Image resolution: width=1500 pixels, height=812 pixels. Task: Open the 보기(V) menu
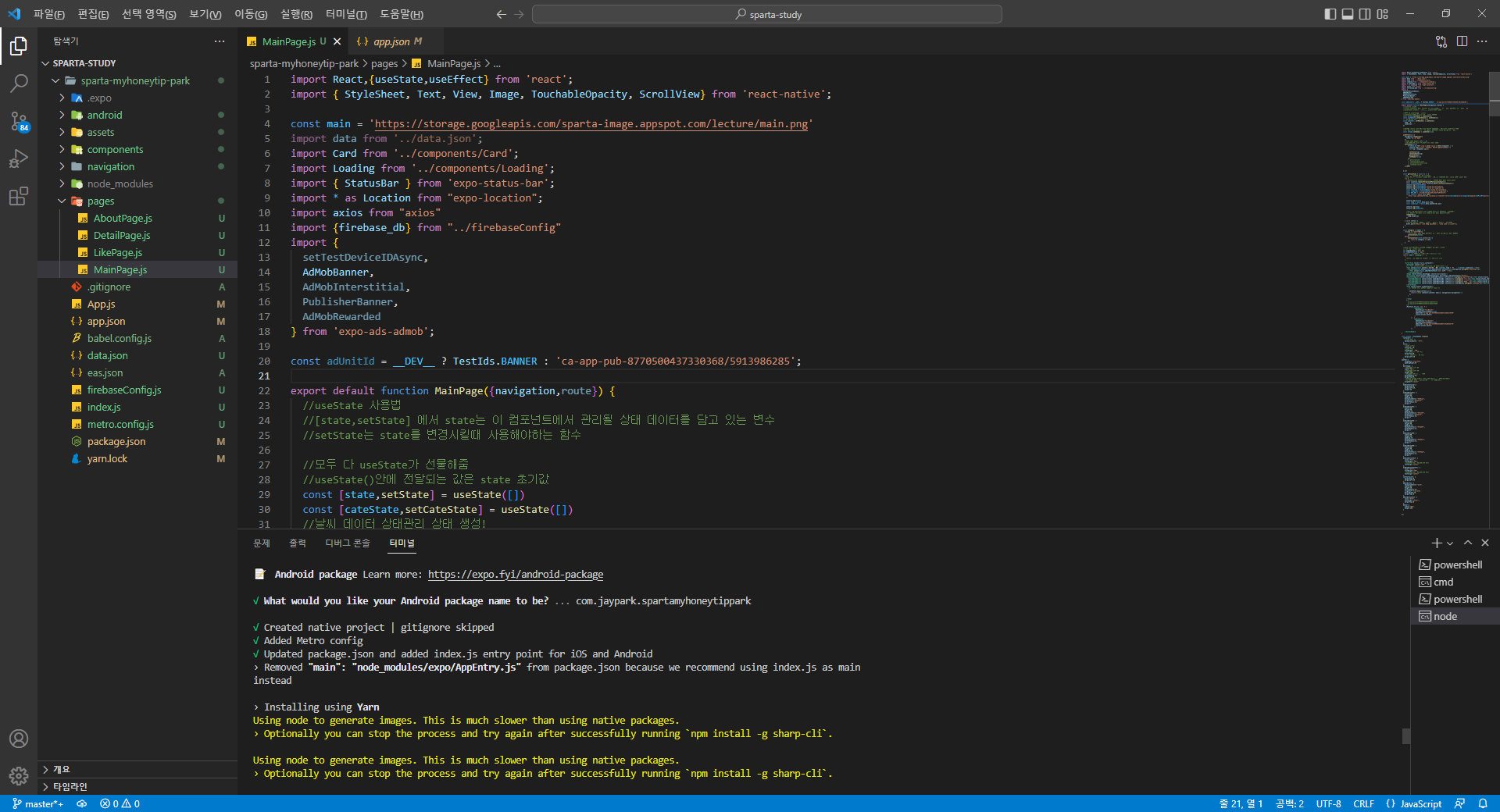[x=205, y=14]
